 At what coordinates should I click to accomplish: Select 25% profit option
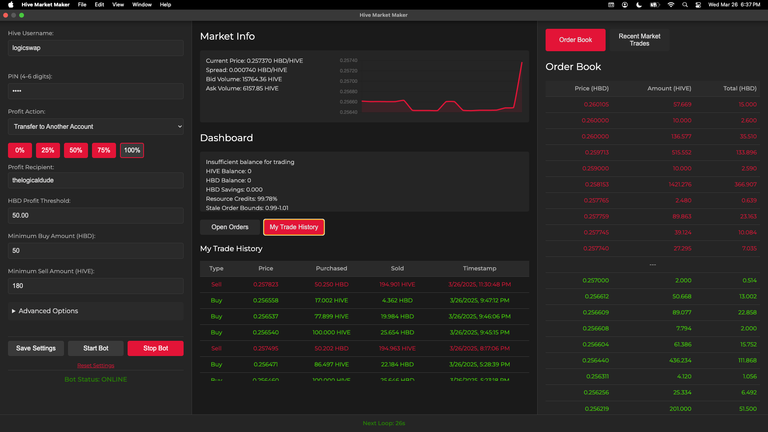pyautogui.click(x=48, y=150)
